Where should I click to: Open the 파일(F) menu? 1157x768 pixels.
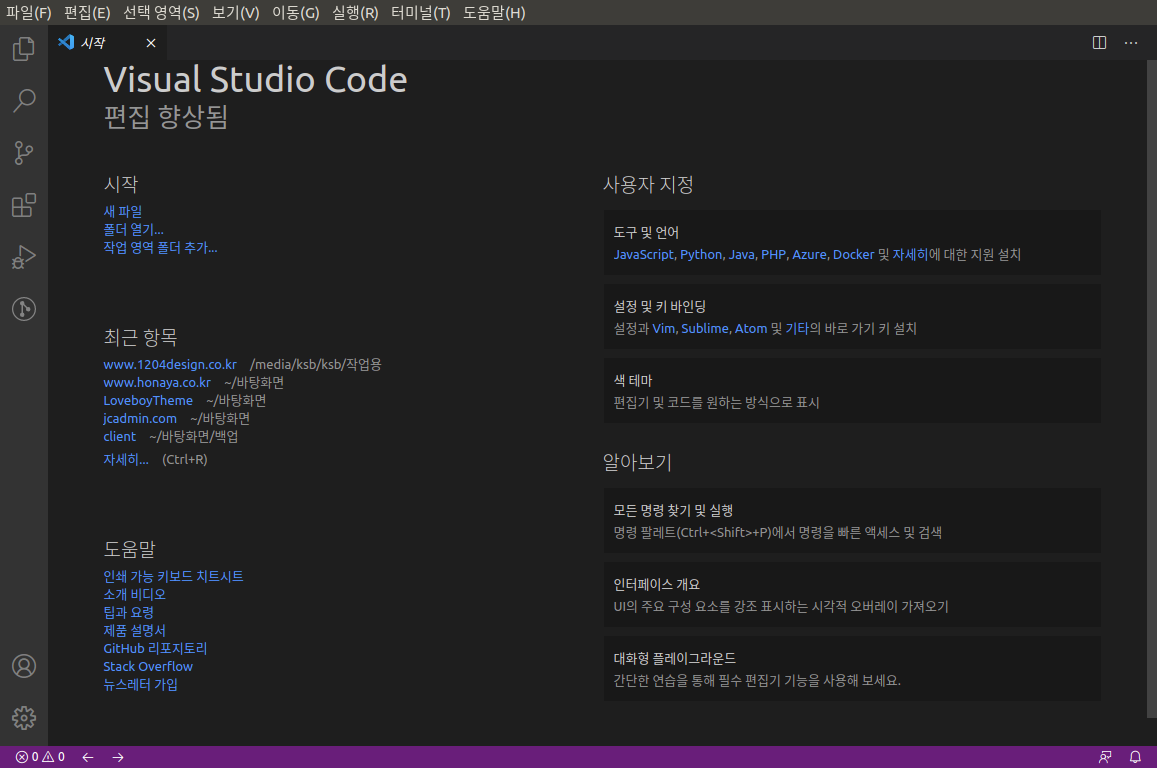[x=29, y=13]
